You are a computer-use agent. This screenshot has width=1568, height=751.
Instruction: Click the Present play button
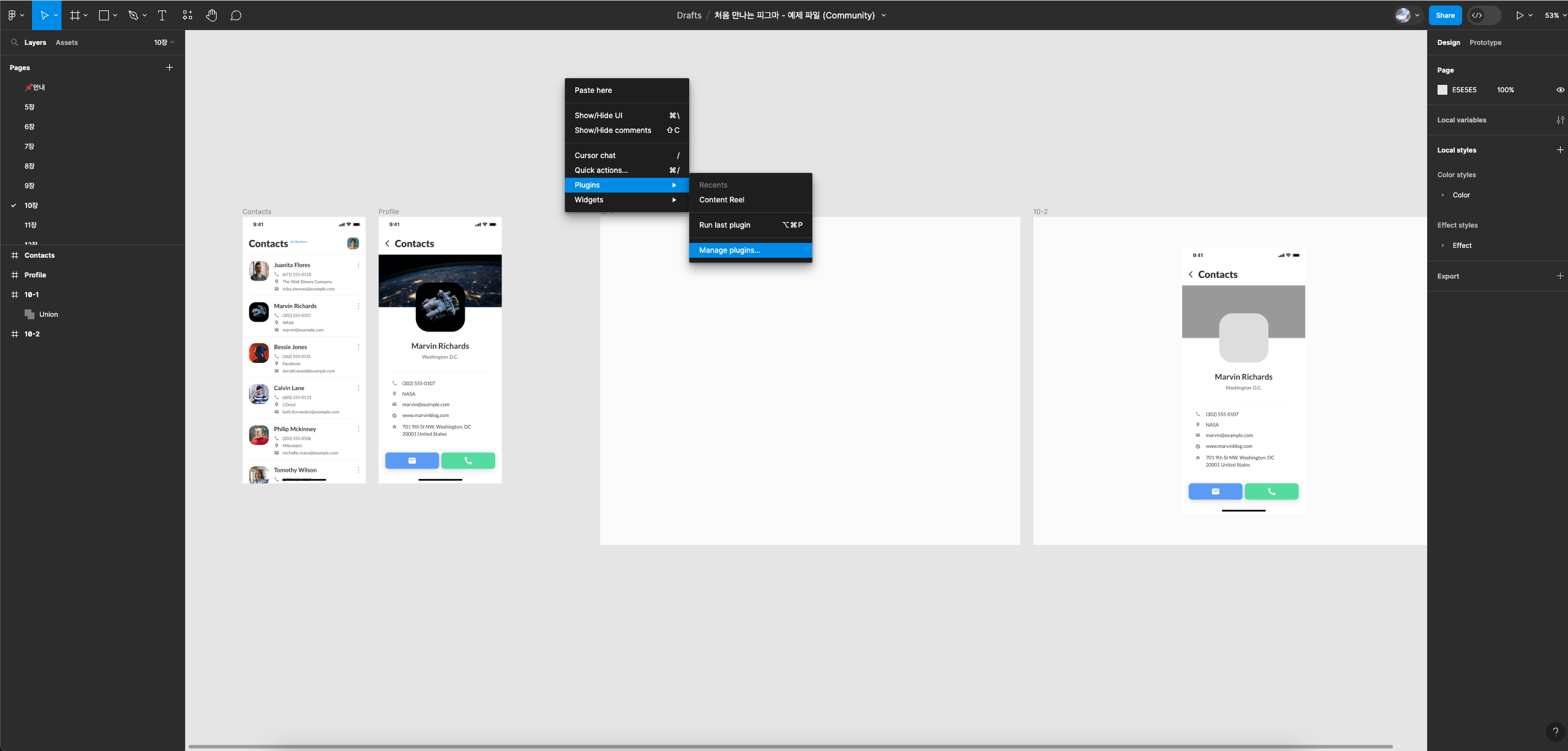point(1519,15)
